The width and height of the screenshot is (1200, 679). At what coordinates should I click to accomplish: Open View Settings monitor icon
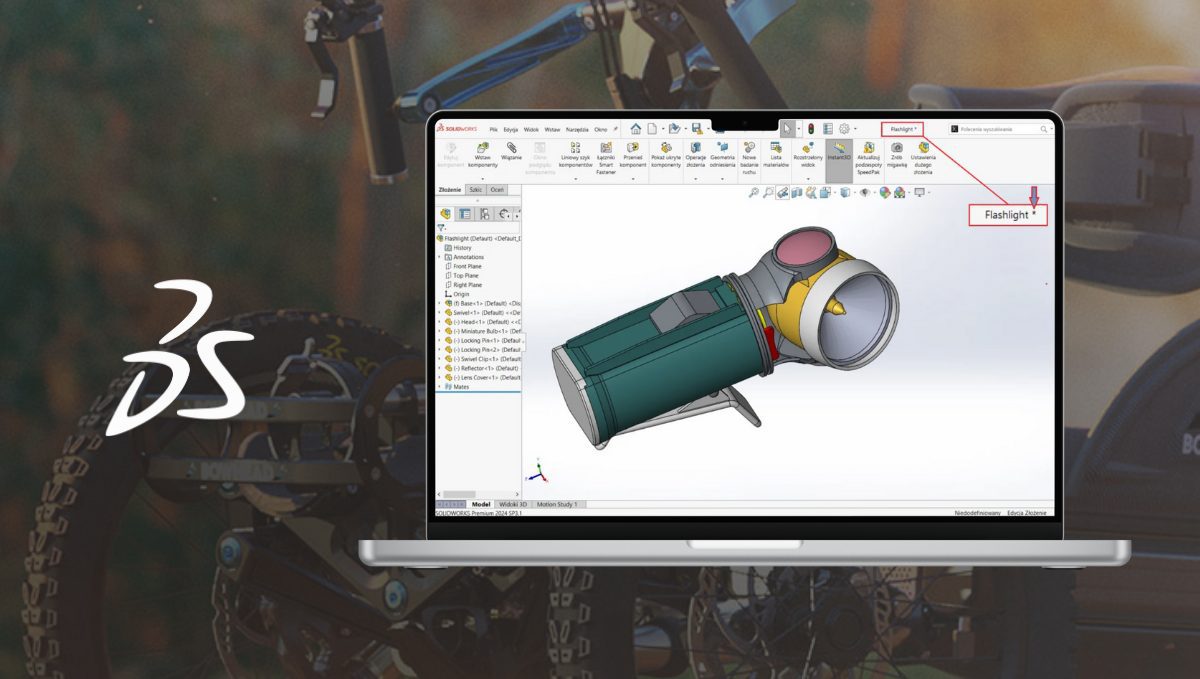pyautogui.click(x=919, y=192)
